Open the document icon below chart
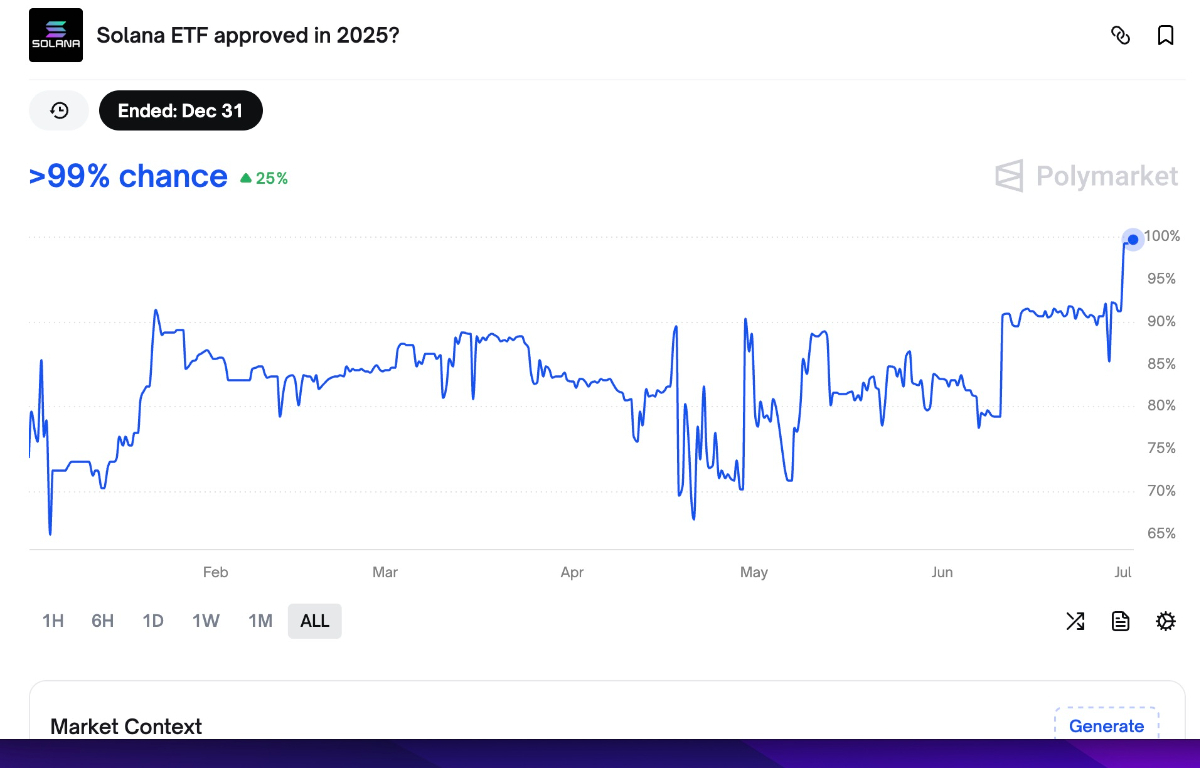Image resolution: width=1200 pixels, height=768 pixels. point(1121,621)
